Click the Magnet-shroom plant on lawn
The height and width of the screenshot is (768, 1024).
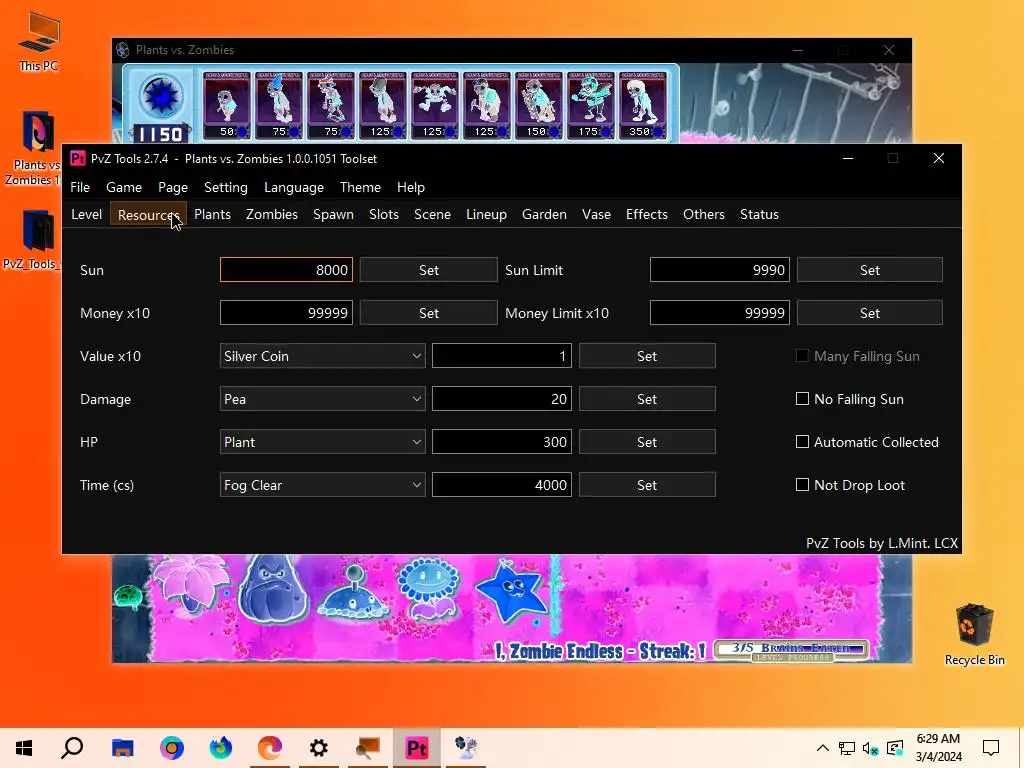coord(353,594)
